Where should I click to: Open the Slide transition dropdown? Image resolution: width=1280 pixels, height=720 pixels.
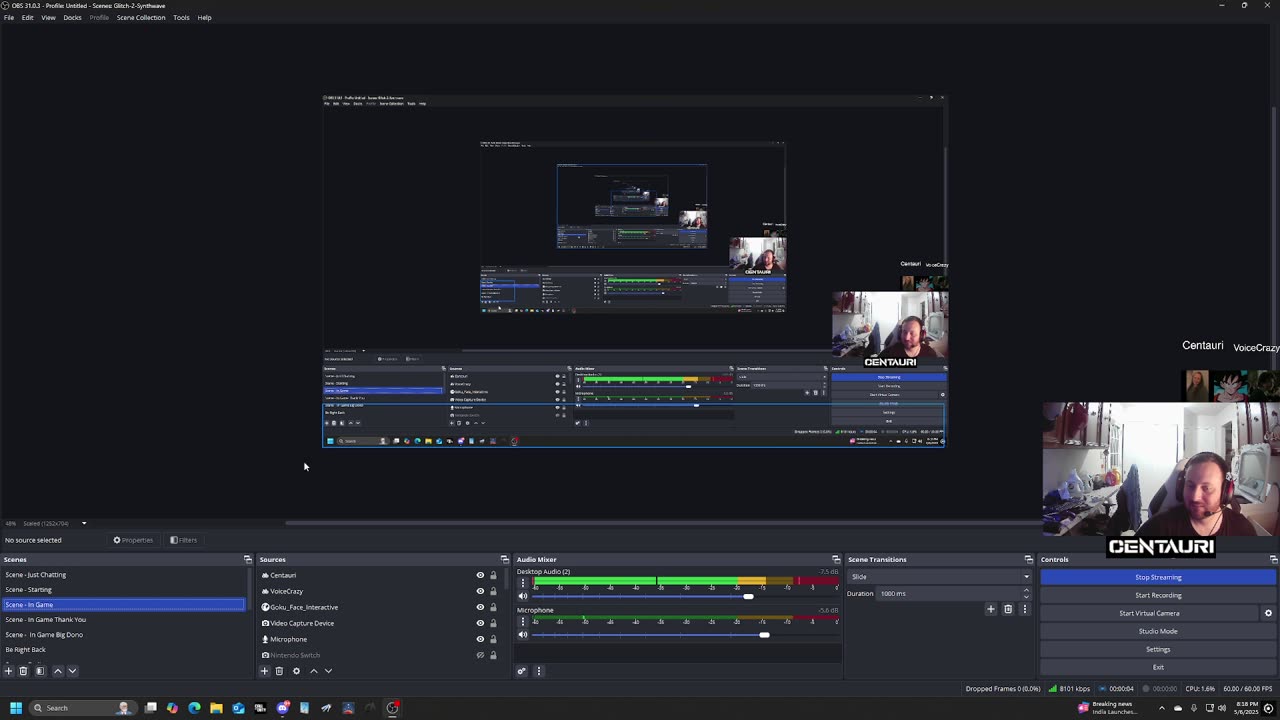[x=939, y=577]
